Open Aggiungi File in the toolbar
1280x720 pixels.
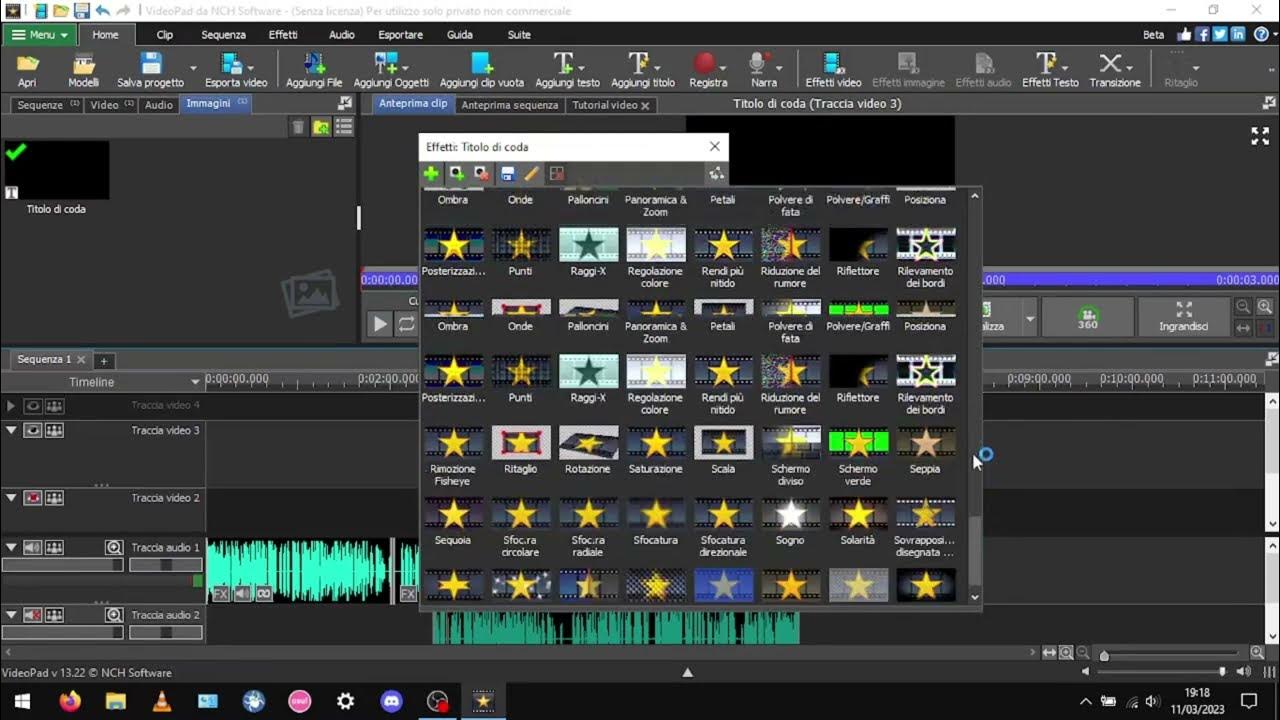314,70
